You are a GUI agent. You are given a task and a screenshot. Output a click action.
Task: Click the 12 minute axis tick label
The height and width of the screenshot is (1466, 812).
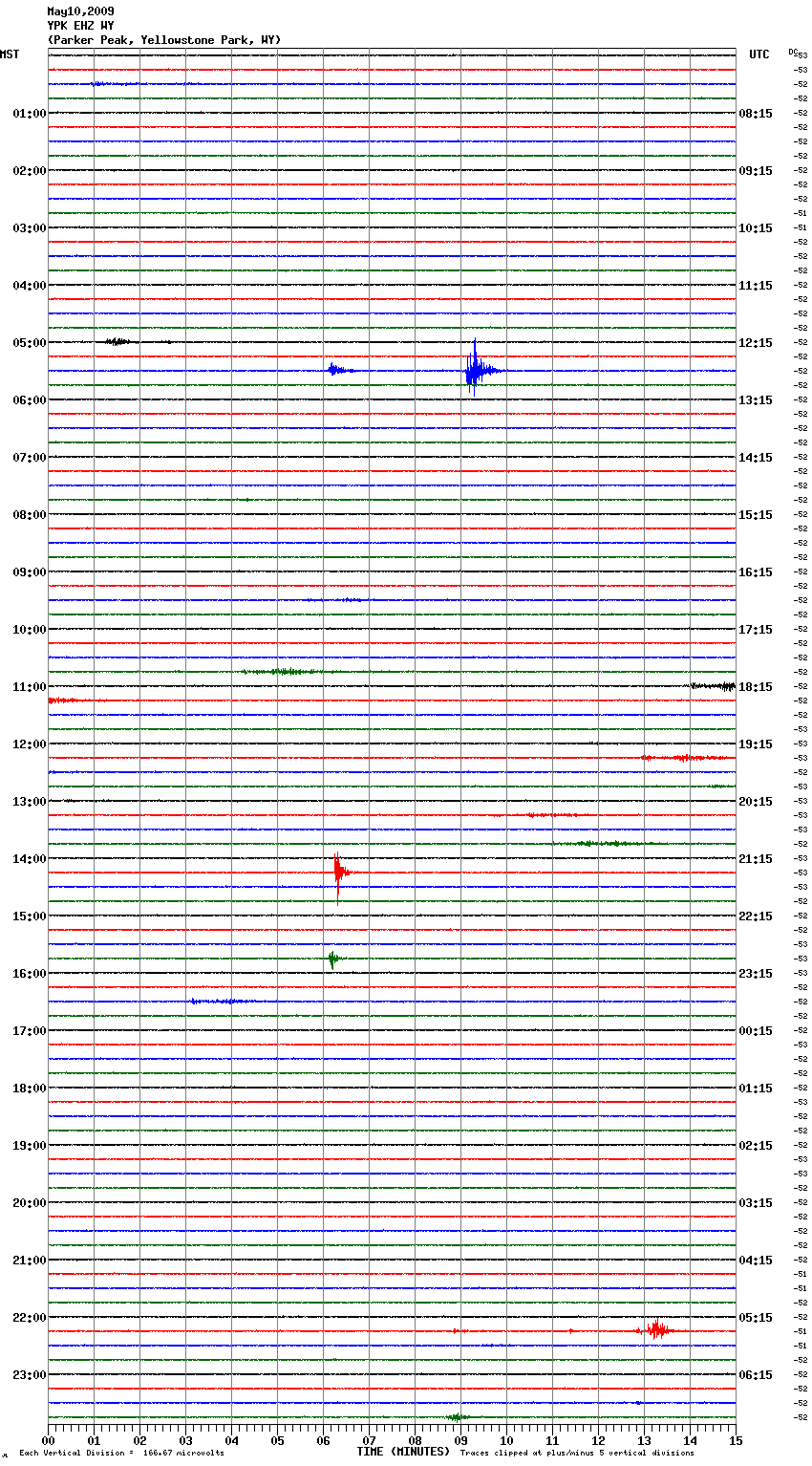599,1440
